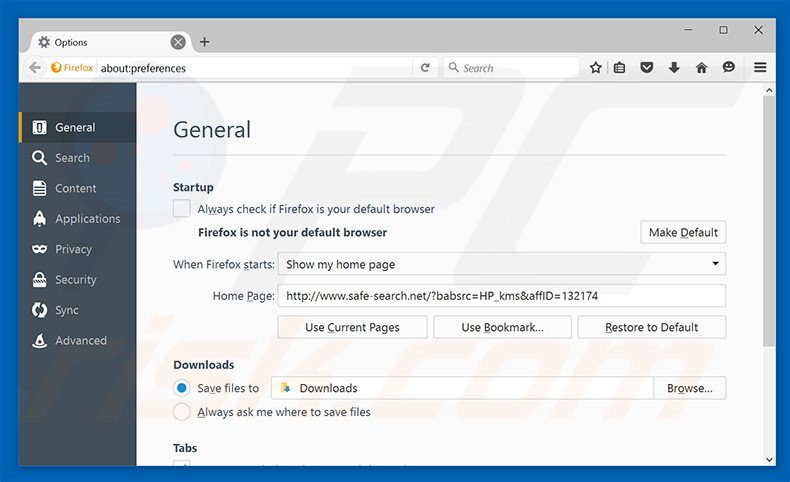Open the Hello chat smiley icon
Viewport: 790px width, 482px height.
point(729,67)
